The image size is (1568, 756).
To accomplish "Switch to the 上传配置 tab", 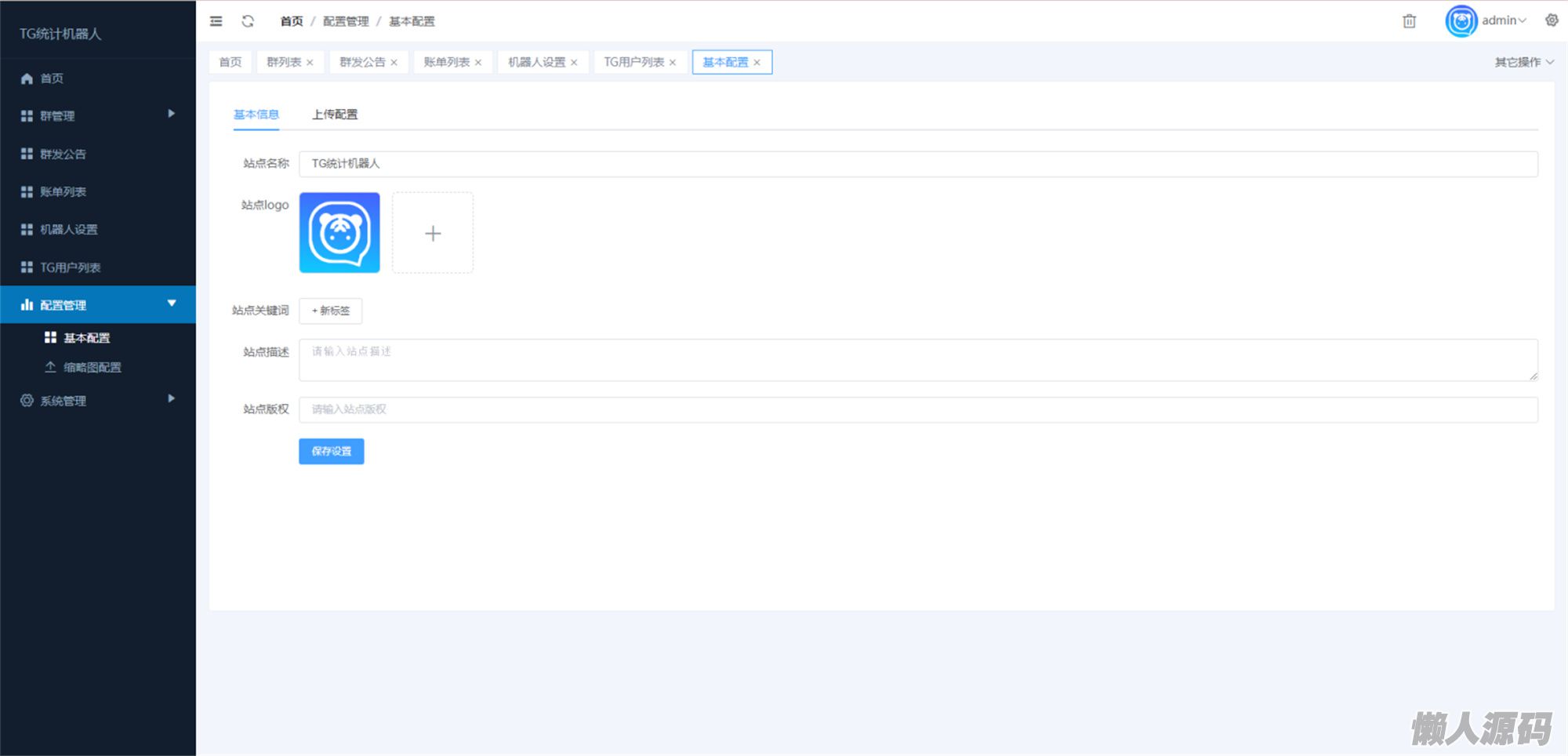I will (335, 114).
